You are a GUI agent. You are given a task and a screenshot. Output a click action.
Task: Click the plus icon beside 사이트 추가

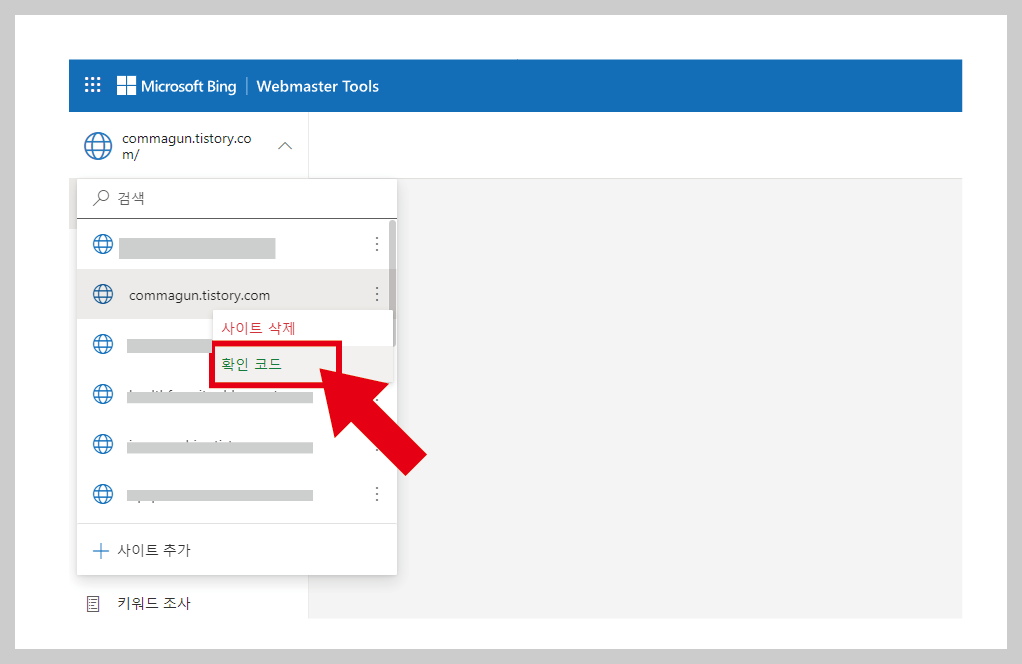coord(100,551)
